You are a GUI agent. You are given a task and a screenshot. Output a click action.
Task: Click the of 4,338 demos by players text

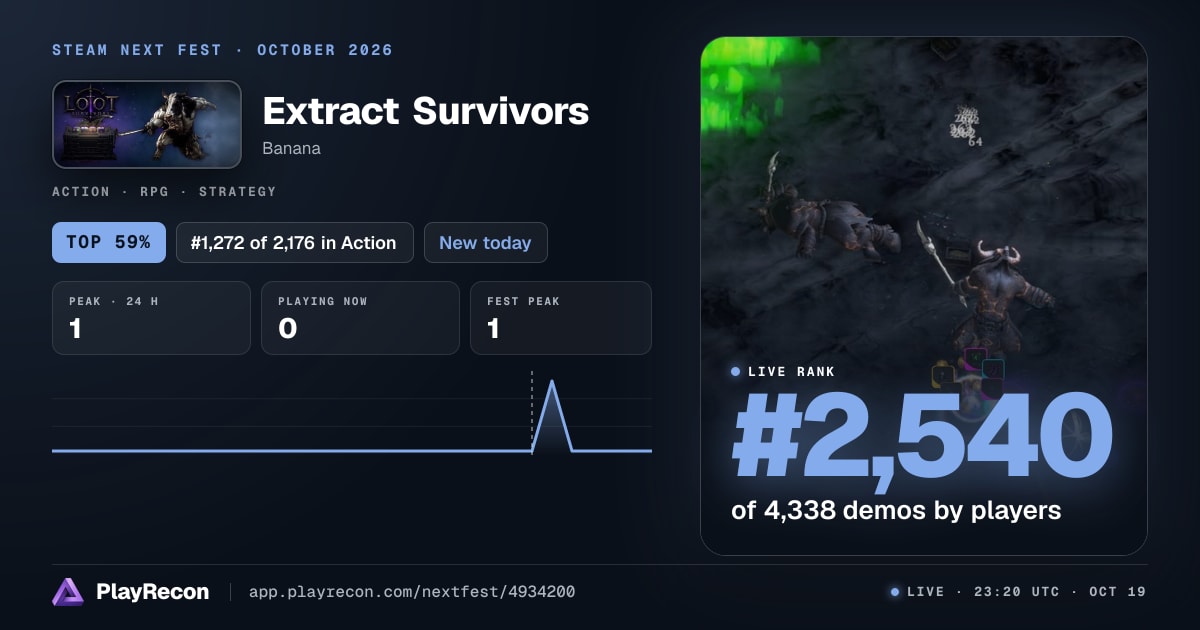(896, 510)
